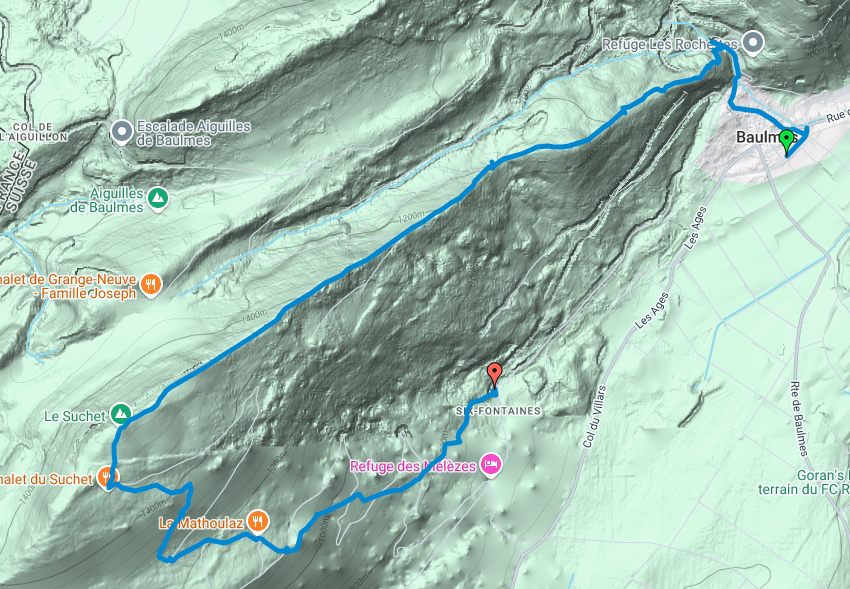This screenshot has width=850, height=589.
Task: Click the 1400m contour label near Suchet
Action: click(152, 507)
